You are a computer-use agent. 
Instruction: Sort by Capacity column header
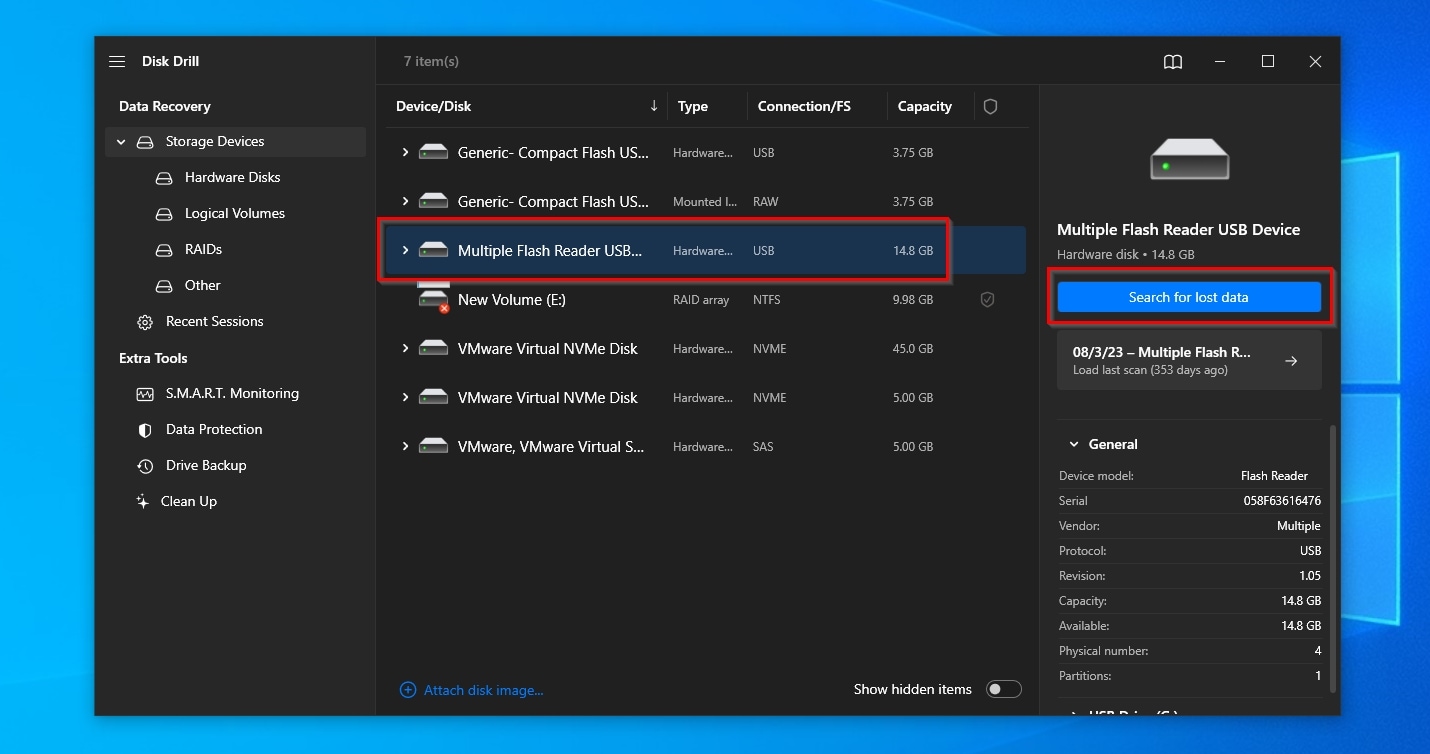click(924, 106)
